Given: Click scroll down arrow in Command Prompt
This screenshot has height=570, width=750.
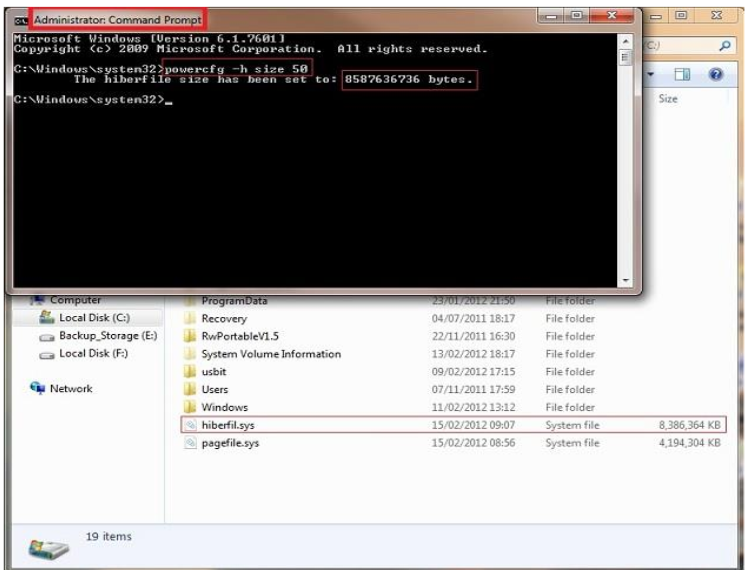Looking at the screenshot, I should (x=626, y=281).
